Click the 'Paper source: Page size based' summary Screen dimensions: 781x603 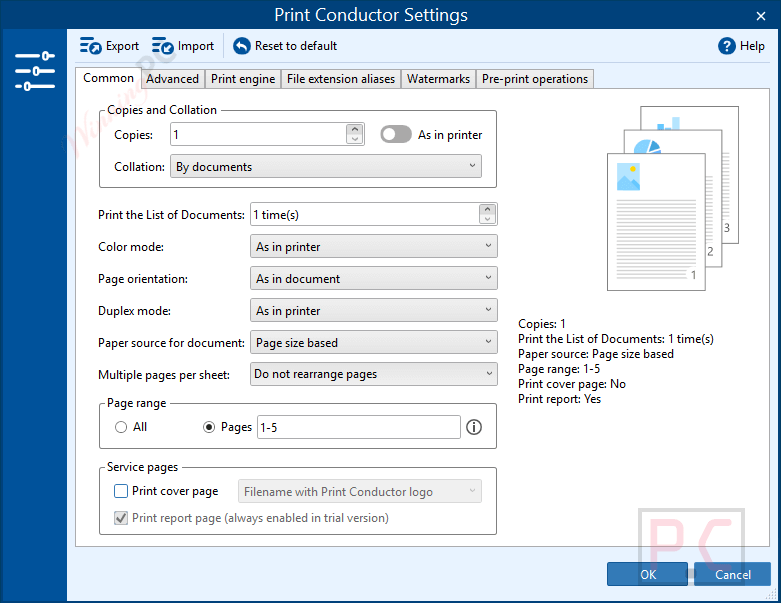(596, 354)
